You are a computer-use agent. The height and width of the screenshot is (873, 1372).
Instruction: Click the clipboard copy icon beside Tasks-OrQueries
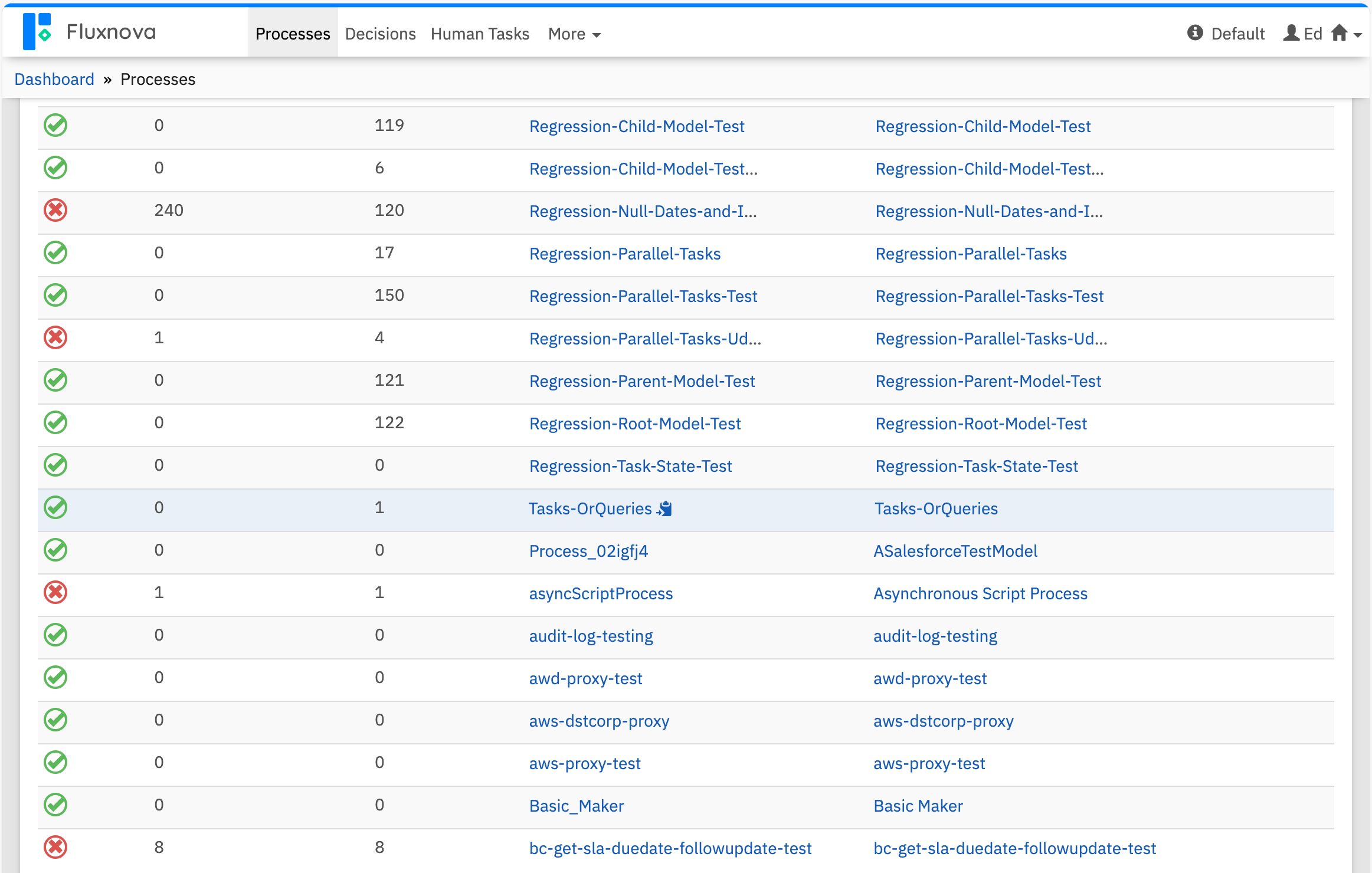click(x=665, y=508)
